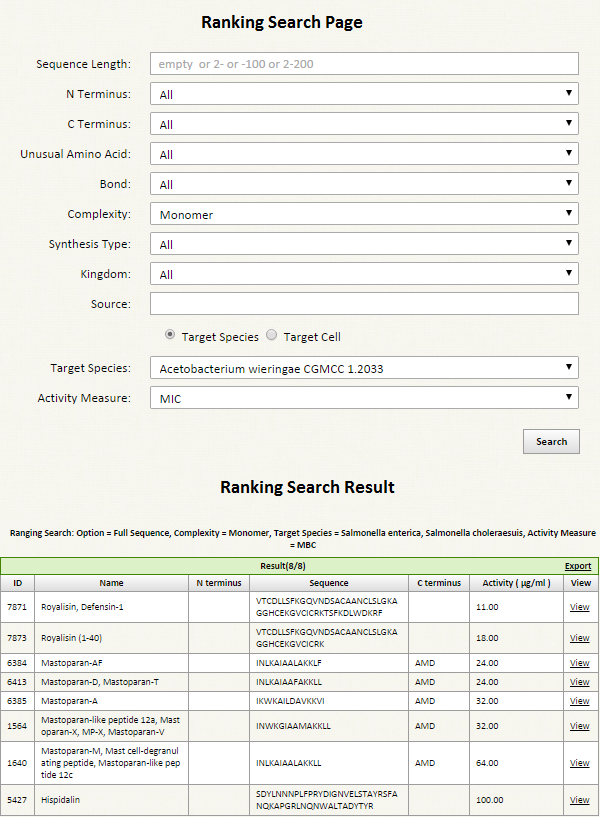The height and width of the screenshot is (818, 600).
Task: Select the Target Species radio button
Action: [170, 334]
